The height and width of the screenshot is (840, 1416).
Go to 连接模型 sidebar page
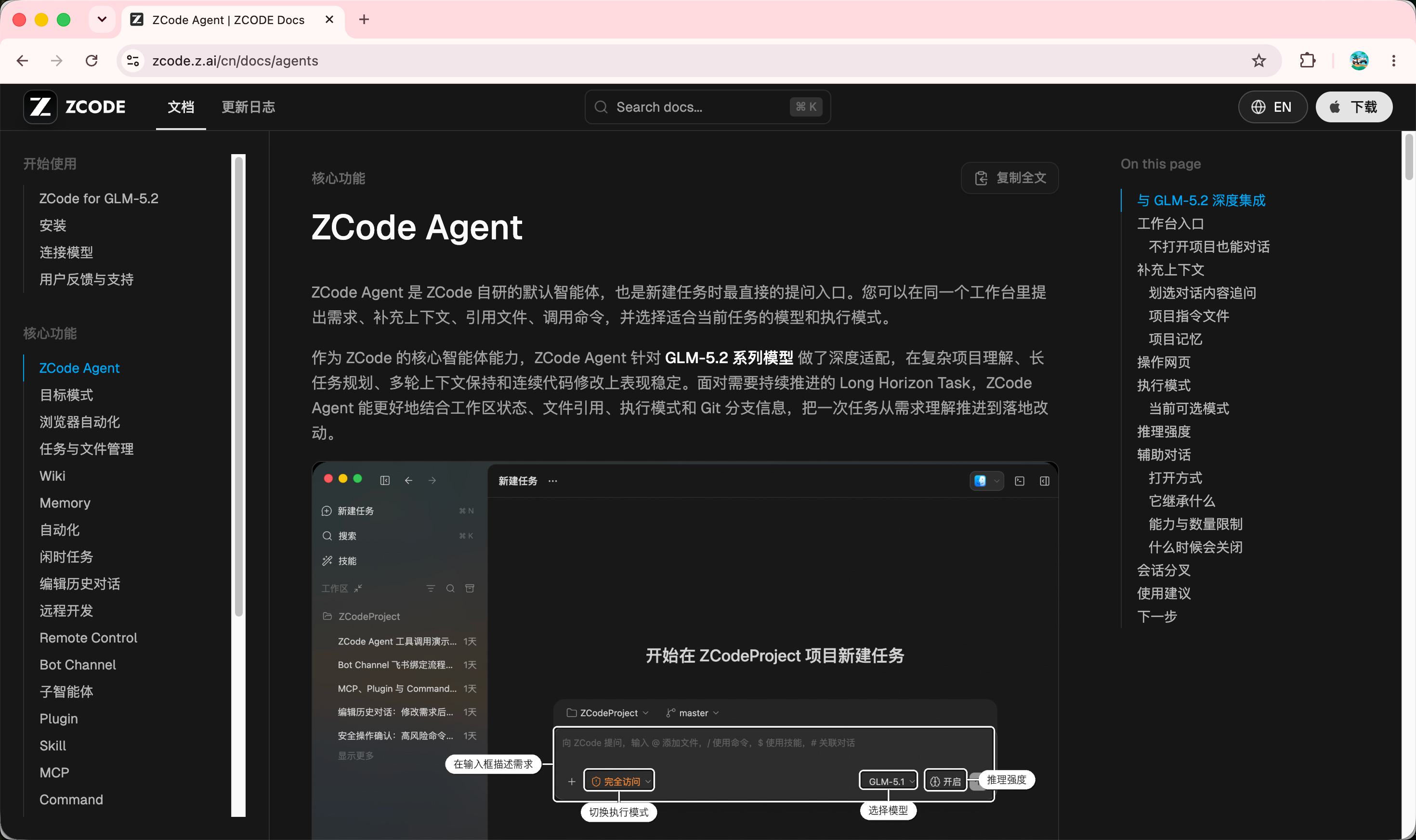(x=66, y=252)
